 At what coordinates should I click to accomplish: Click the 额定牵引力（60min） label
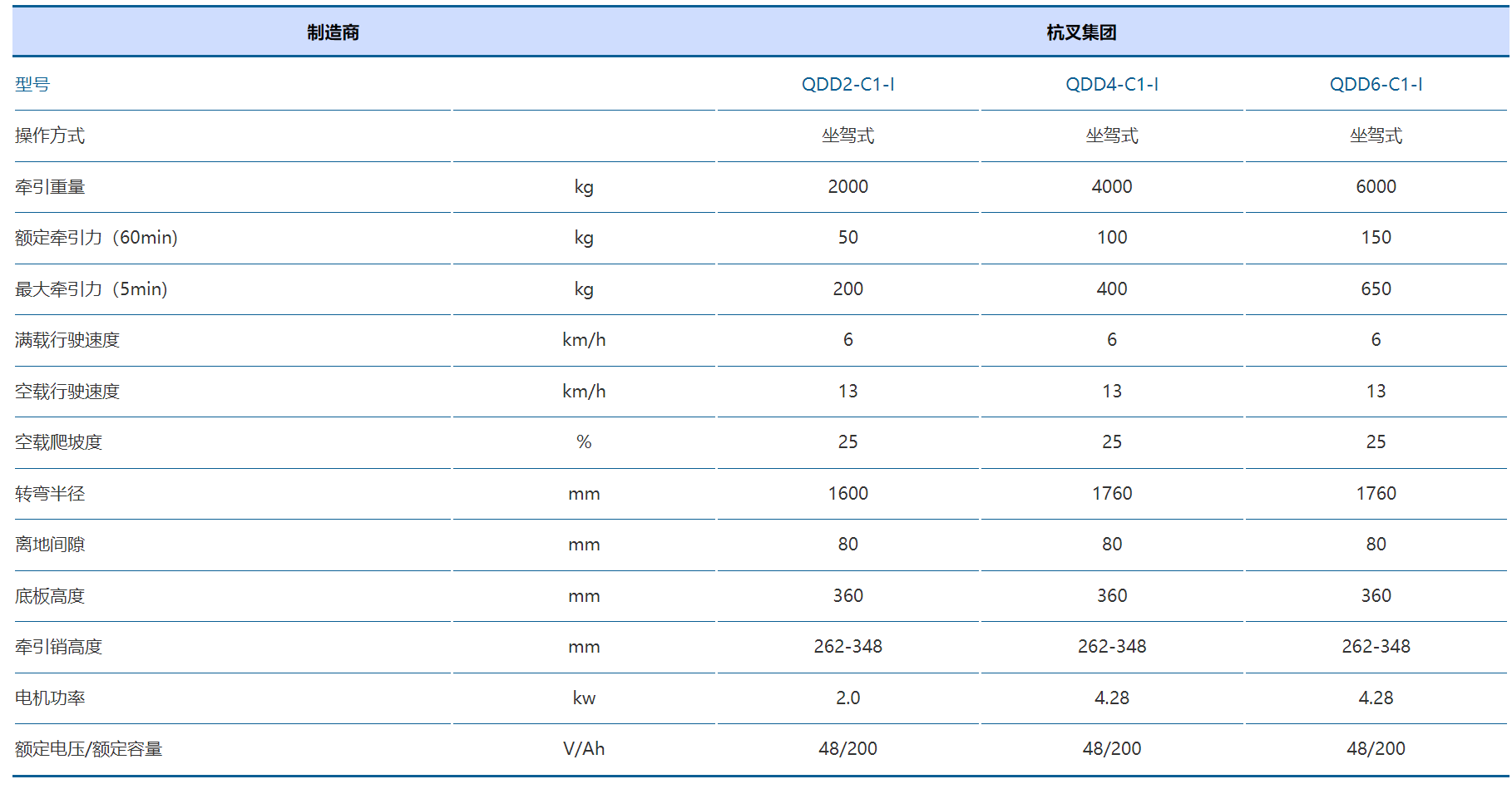click(96, 238)
